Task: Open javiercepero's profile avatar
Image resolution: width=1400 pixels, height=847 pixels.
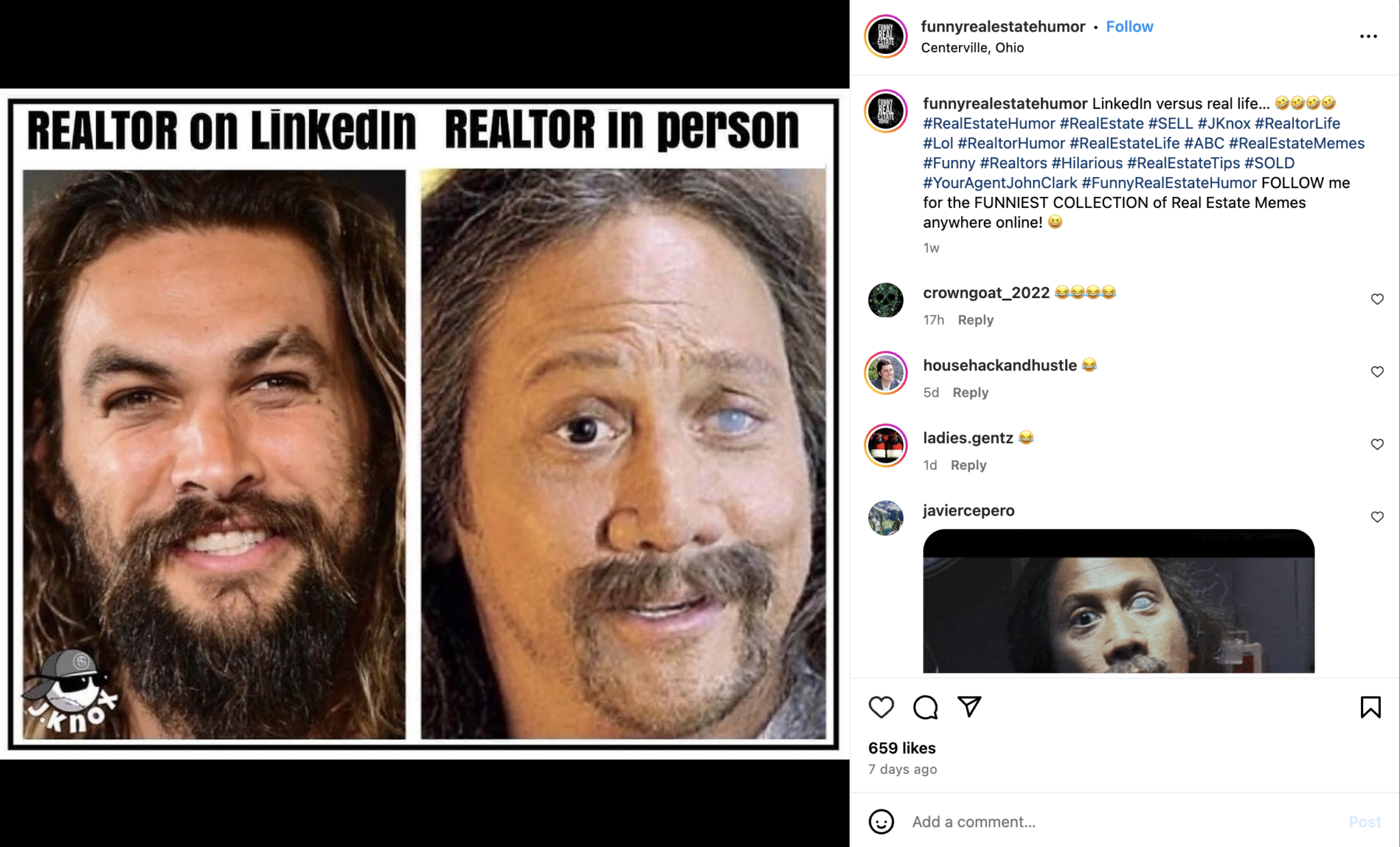Action: (885, 520)
